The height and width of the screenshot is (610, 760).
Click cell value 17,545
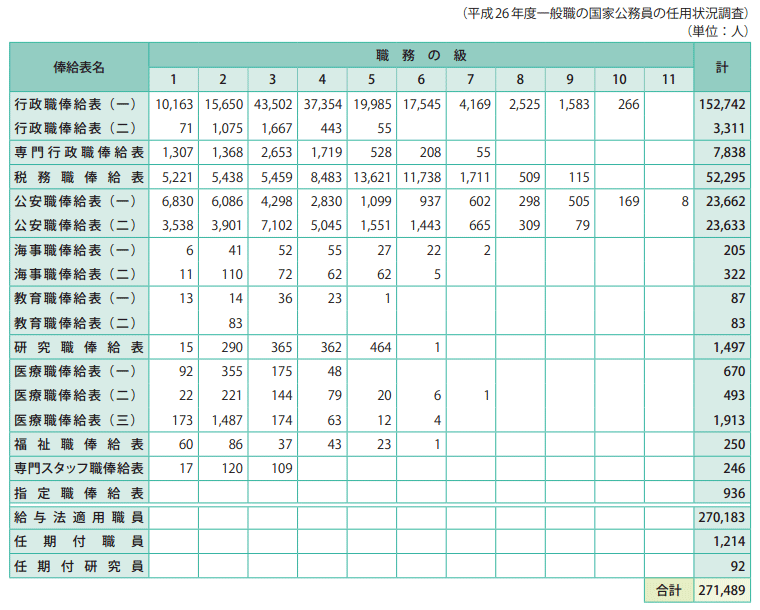[422, 104]
